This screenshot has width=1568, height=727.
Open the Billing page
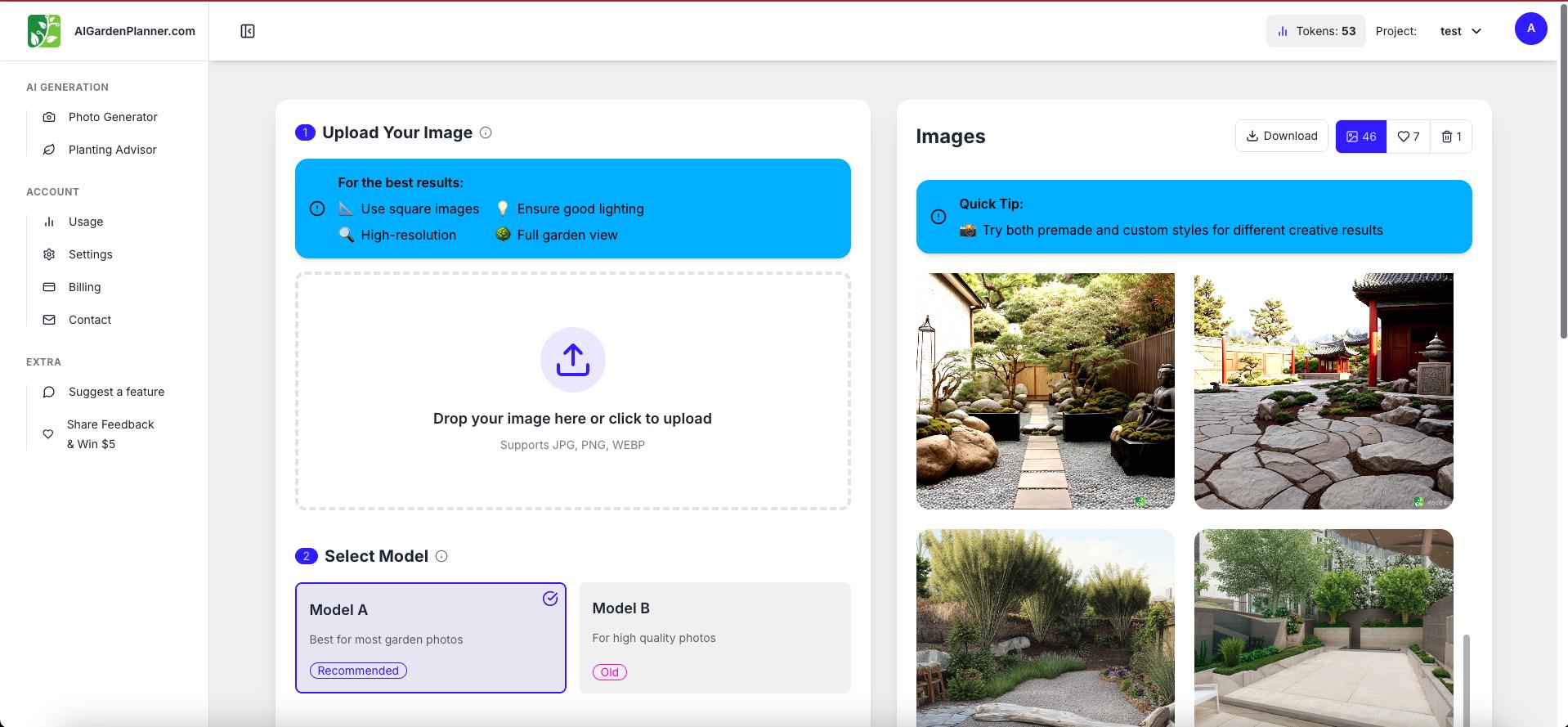point(84,287)
